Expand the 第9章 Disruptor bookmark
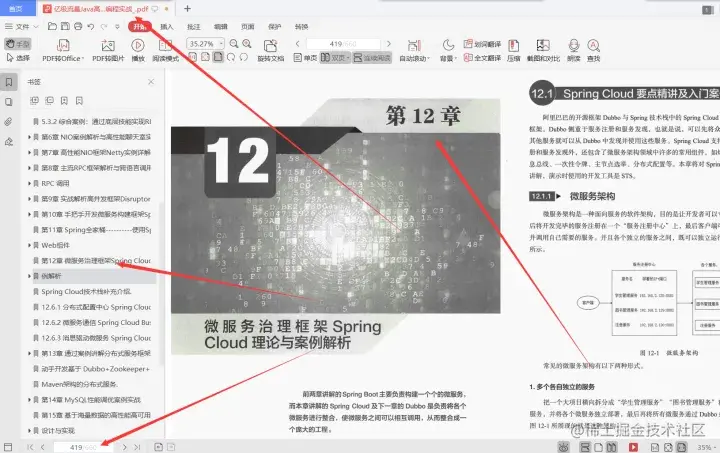The height and width of the screenshot is (453, 720). (x=29, y=199)
